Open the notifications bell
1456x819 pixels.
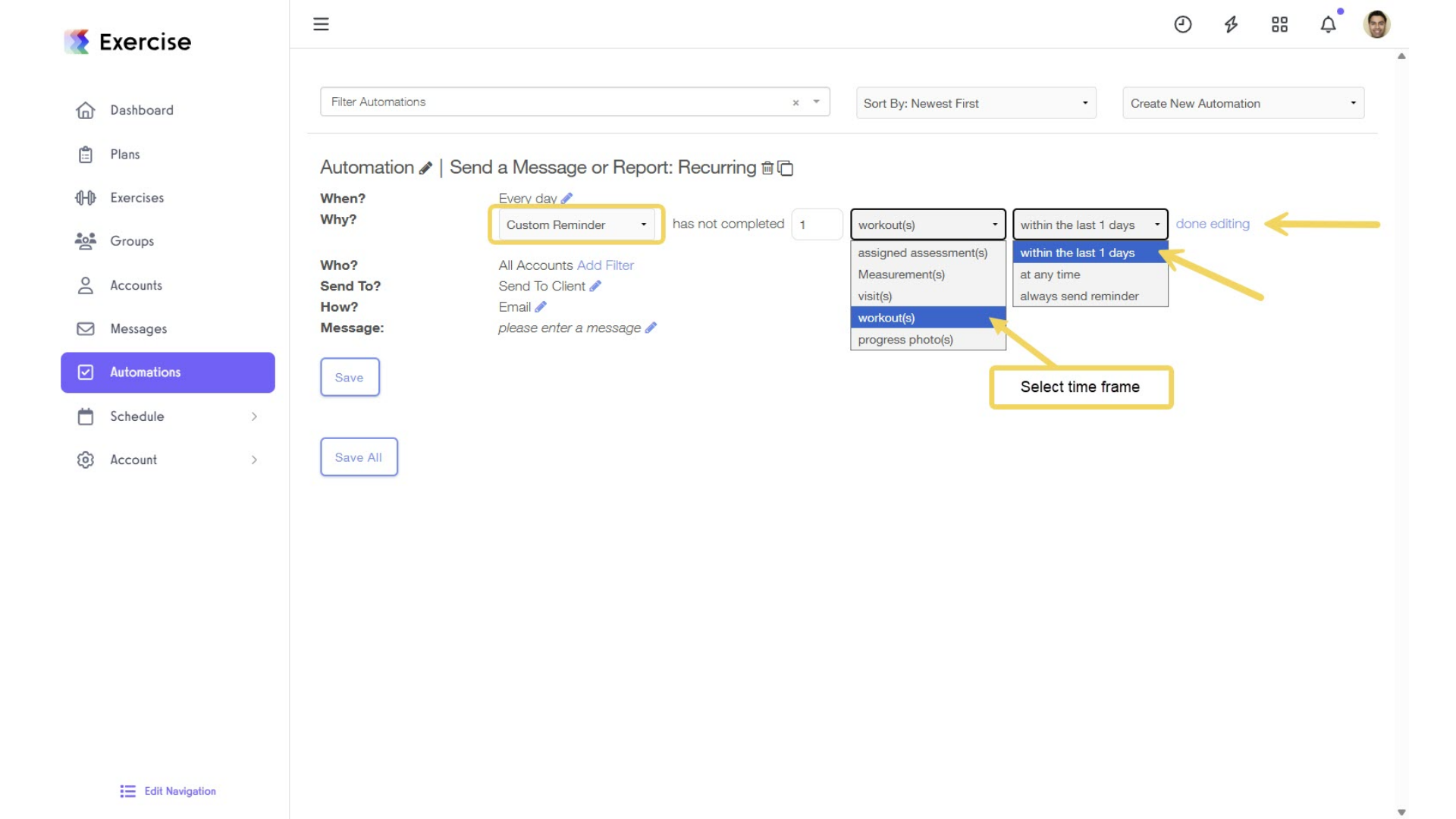tap(1328, 24)
